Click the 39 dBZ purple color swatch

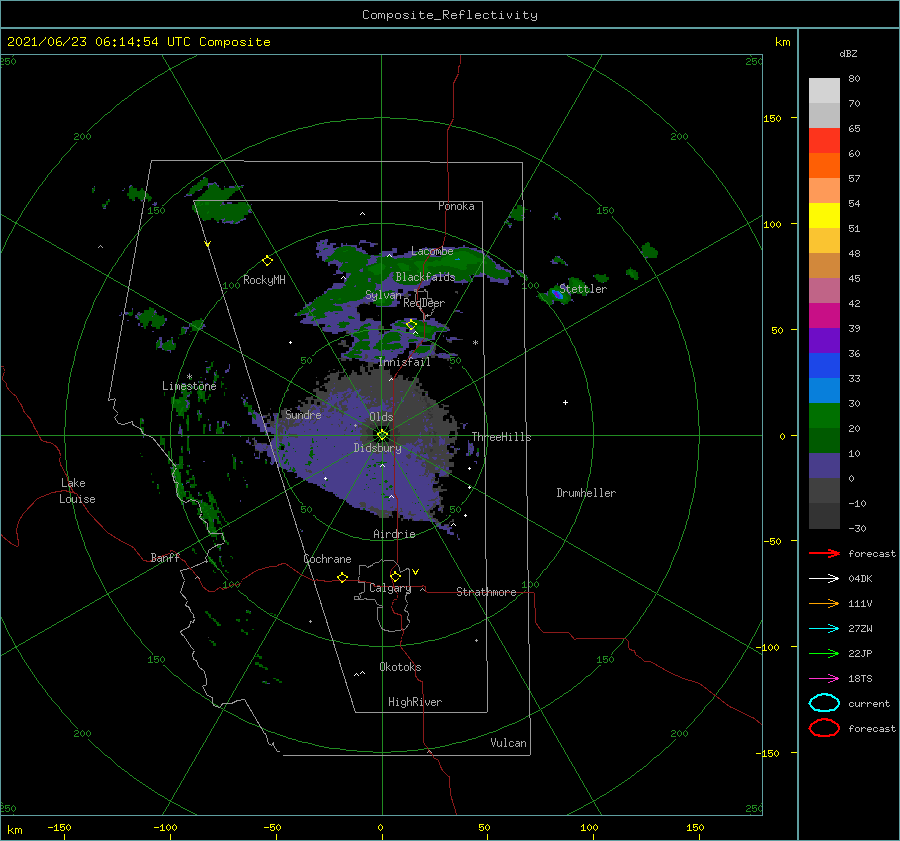pyautogui.click(x=824, y=340)
